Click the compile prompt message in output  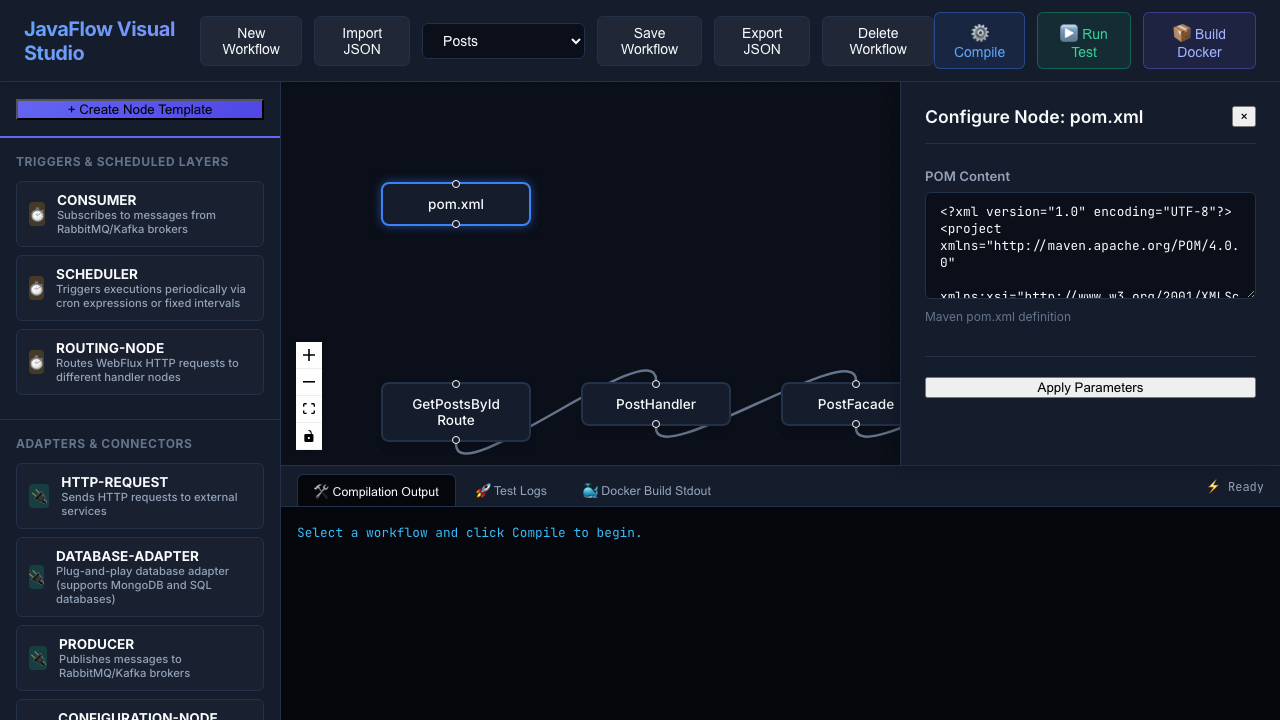pos(470,533)
